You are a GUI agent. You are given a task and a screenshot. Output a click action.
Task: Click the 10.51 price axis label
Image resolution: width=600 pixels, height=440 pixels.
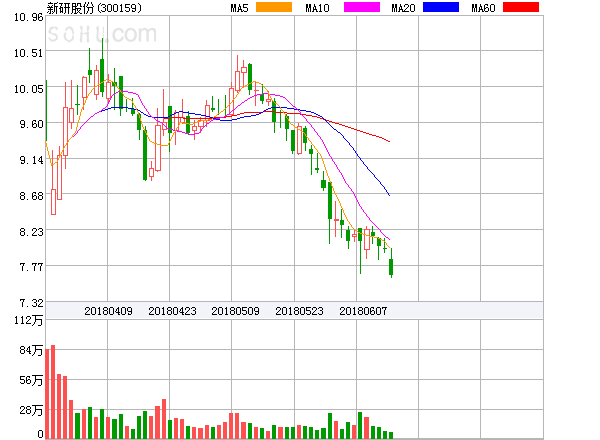click(x=29, y=53)
